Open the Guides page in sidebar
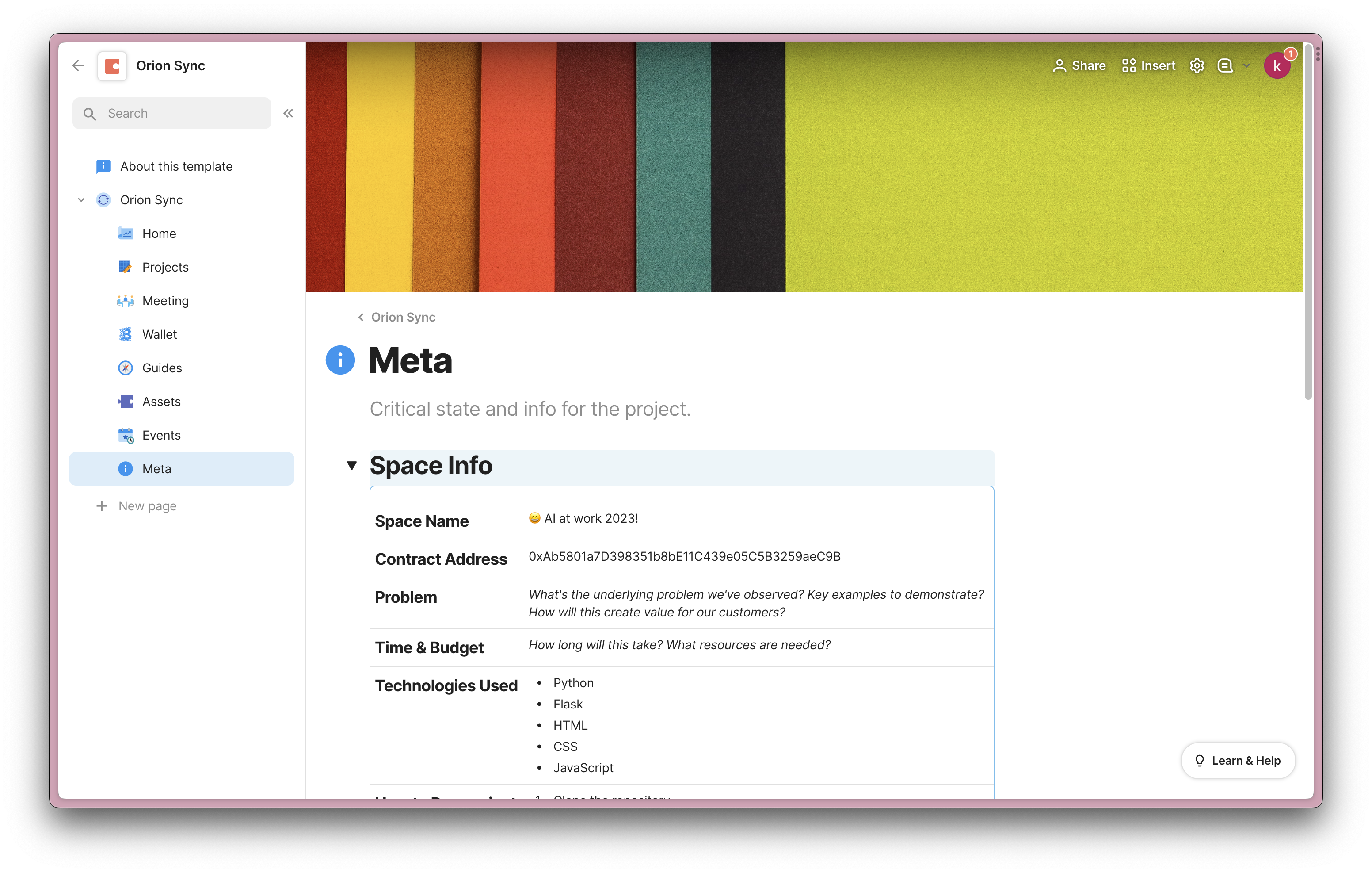This screenshot has width=1372, height=873. pos(162,368)
